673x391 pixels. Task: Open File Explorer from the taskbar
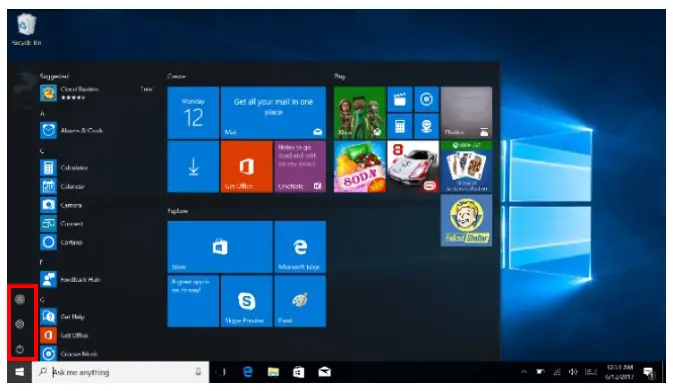[273, 372]
